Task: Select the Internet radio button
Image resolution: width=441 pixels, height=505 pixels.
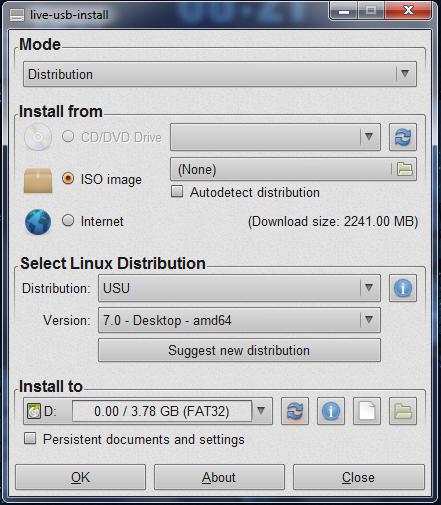Action: point(68,221)
